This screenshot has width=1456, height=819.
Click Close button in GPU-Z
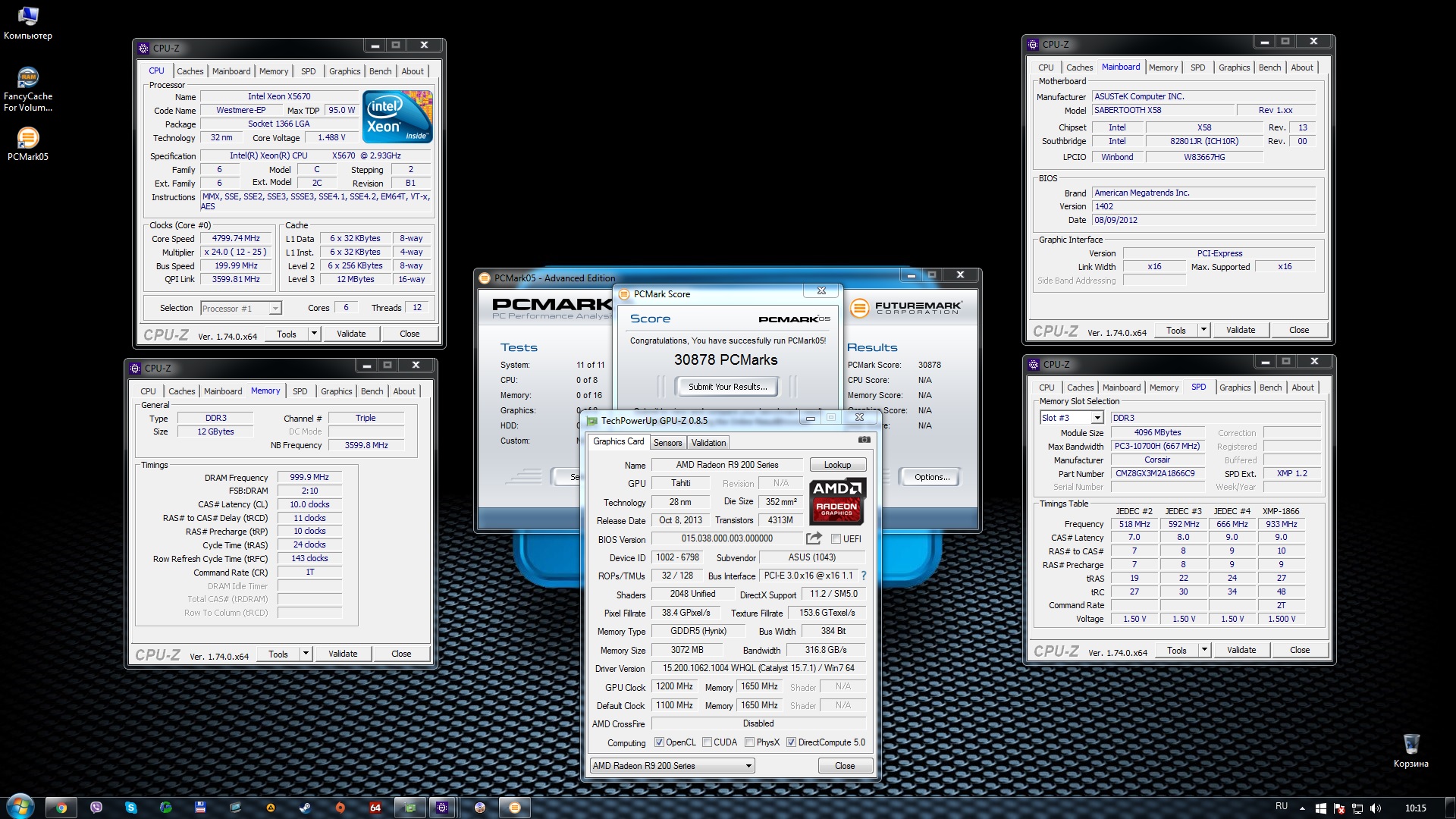click(845, 766)
